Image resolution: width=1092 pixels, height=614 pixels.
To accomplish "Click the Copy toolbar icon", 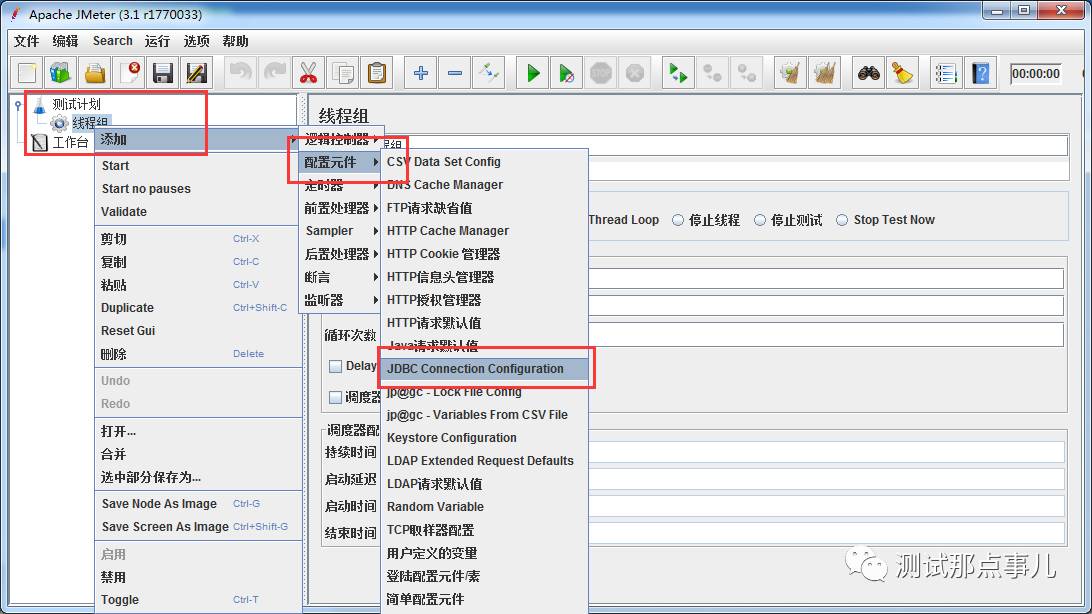I will click(x=343, y=73).
